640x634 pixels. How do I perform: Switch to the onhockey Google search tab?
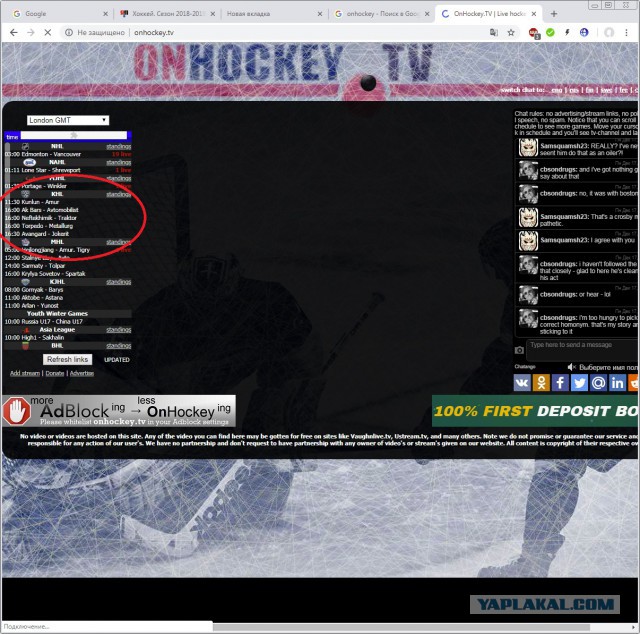(382, 14)
